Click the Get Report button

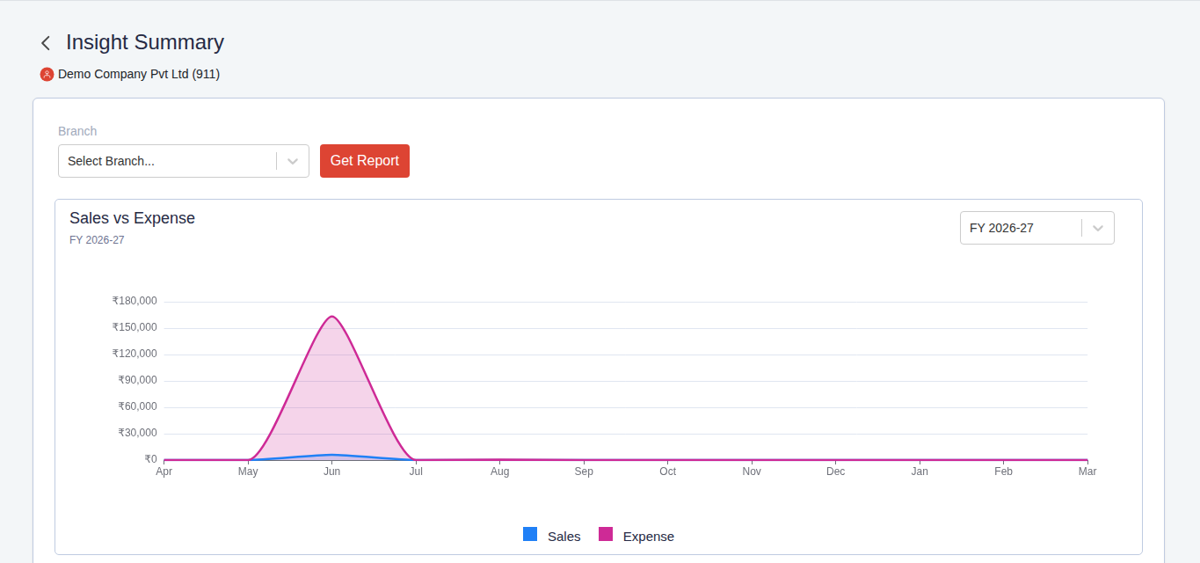coord(365,161)
